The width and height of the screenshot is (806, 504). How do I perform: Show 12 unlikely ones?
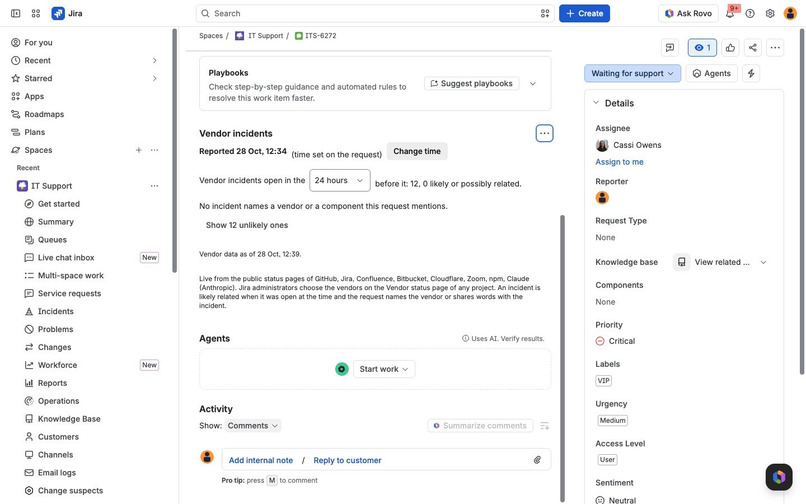(247, 225)
